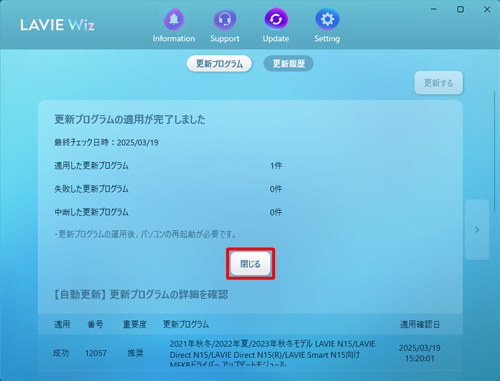Select the 成功 status cell
Image resolution: width=500 pixels, height=381 pixels.
point(61,353)
